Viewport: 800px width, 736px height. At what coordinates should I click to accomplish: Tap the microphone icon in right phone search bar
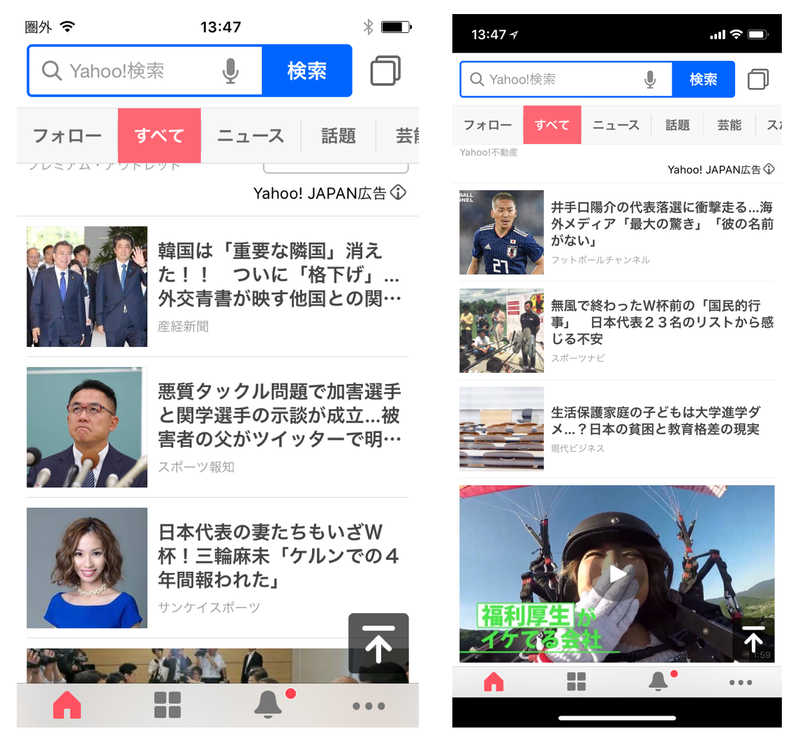(x=650, y=80)
